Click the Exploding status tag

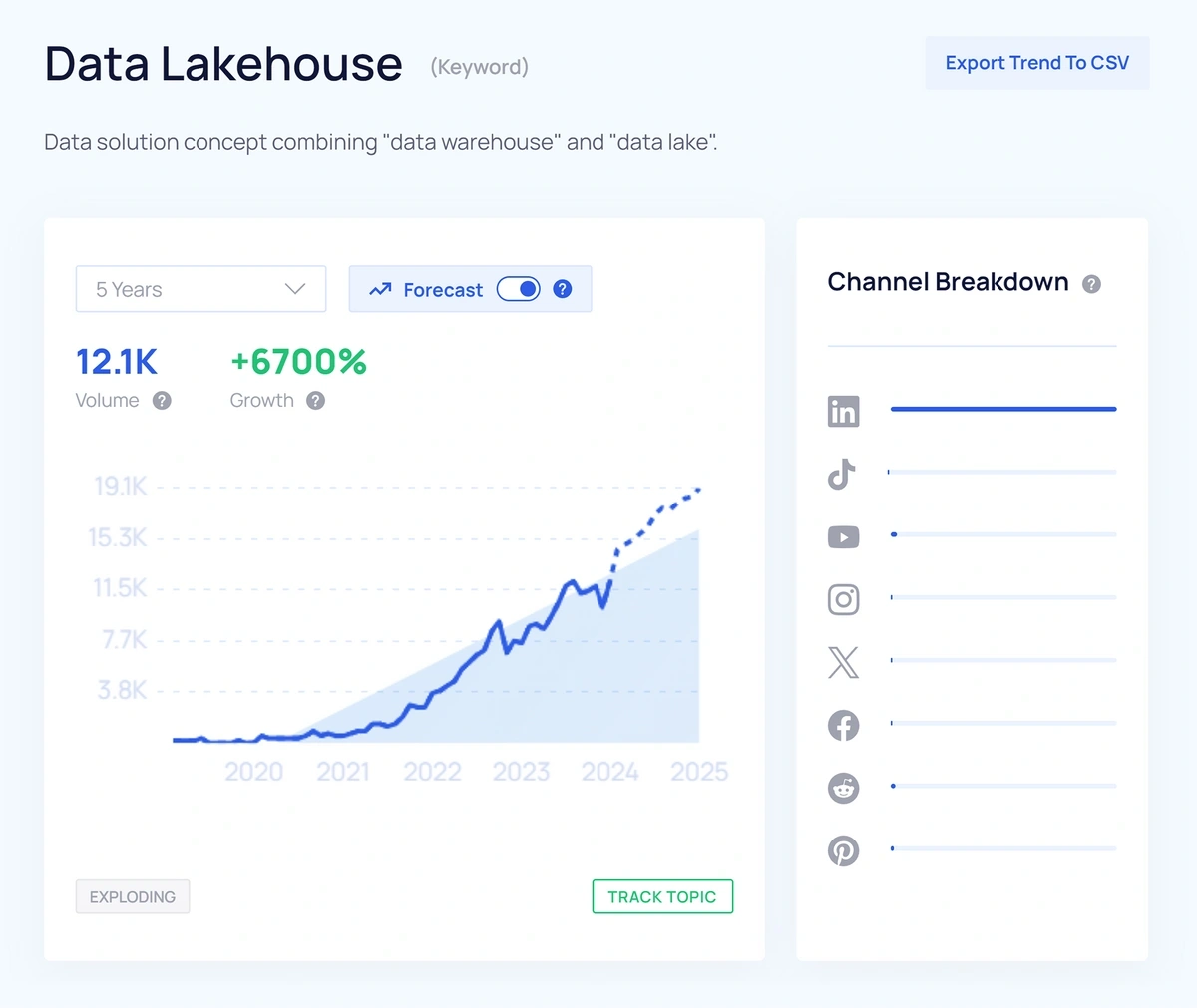(133, 896)
